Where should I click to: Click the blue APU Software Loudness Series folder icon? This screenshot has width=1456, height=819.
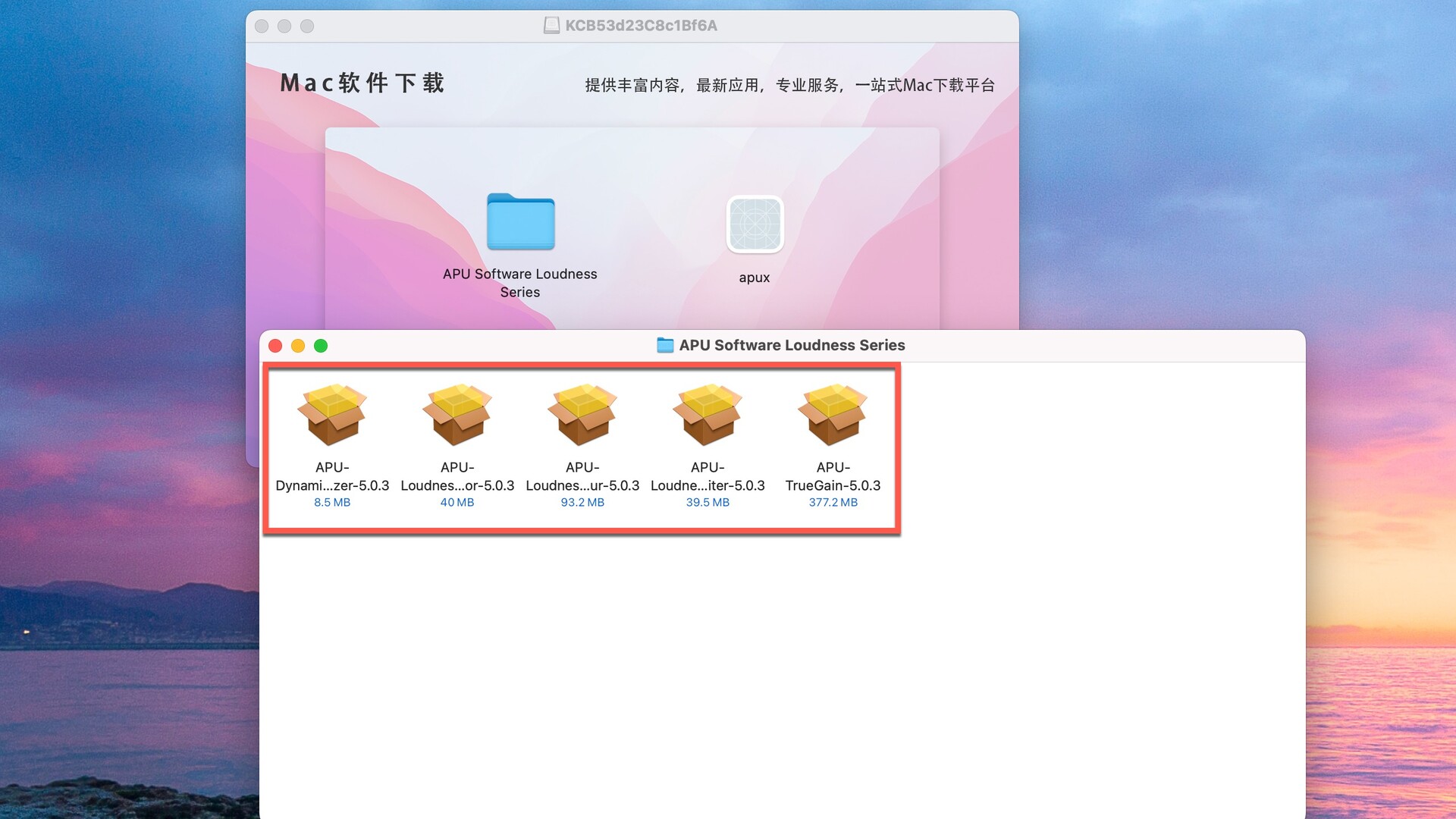pos(520,221)
